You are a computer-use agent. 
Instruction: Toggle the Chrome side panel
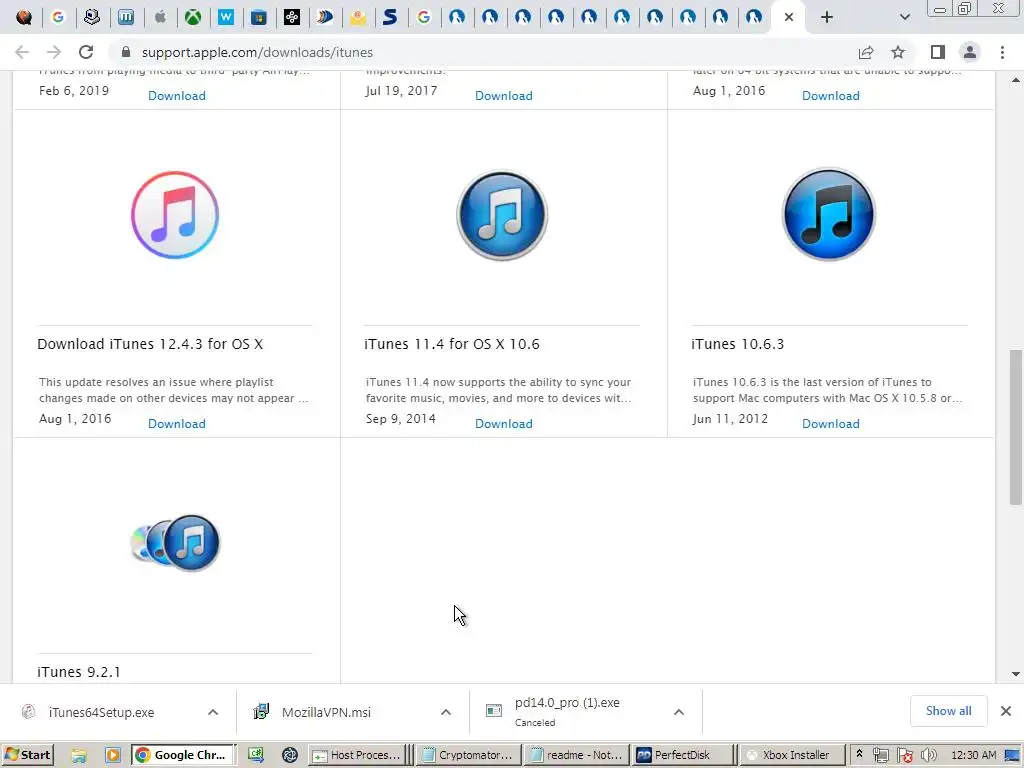(x=938, y=52)
